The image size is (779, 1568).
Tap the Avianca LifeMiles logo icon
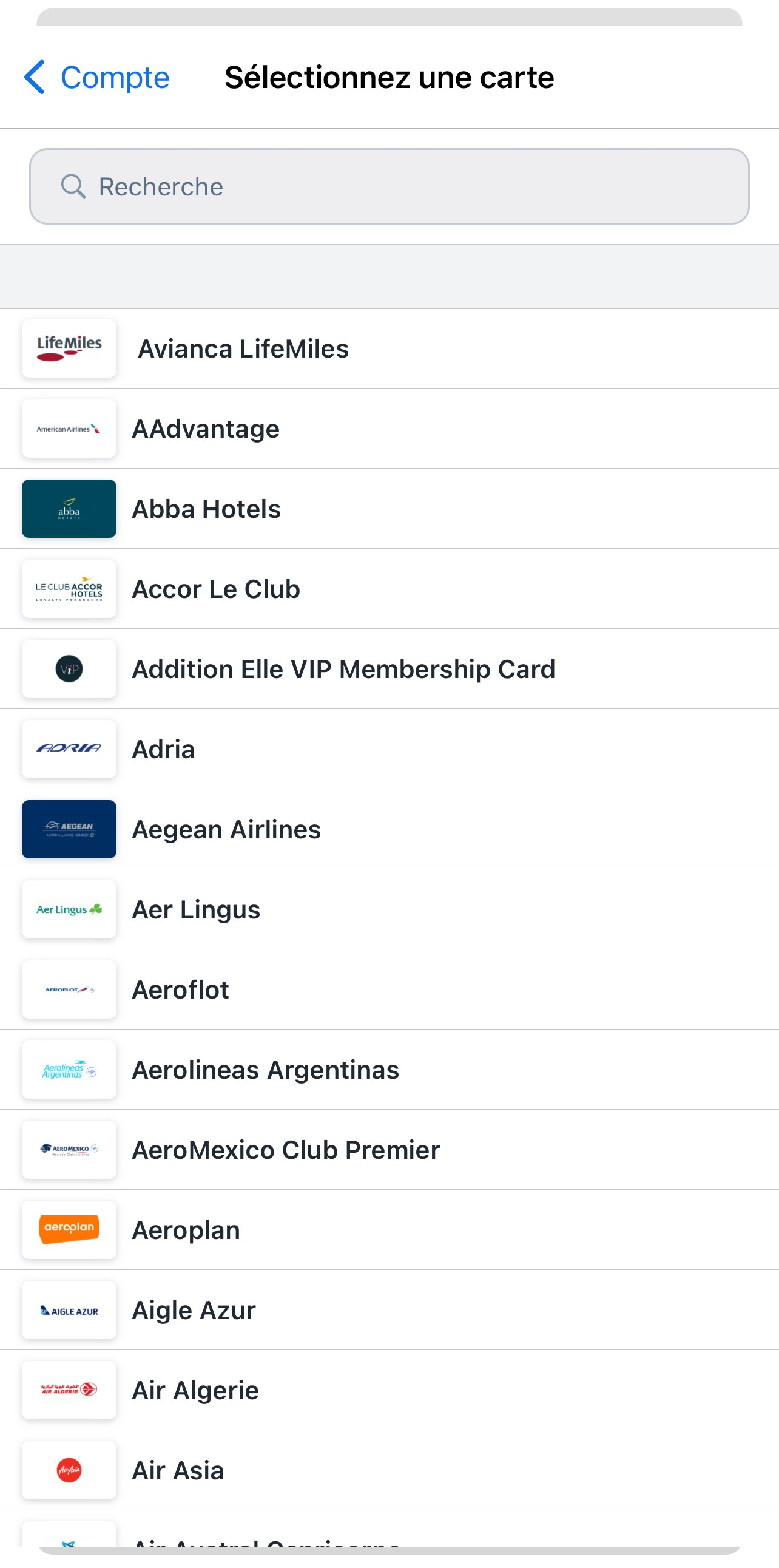(69, 349)
